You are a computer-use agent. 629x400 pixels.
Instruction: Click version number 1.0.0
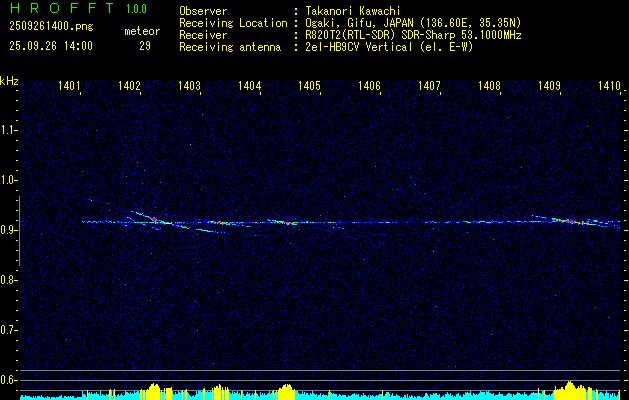point(136,9)
